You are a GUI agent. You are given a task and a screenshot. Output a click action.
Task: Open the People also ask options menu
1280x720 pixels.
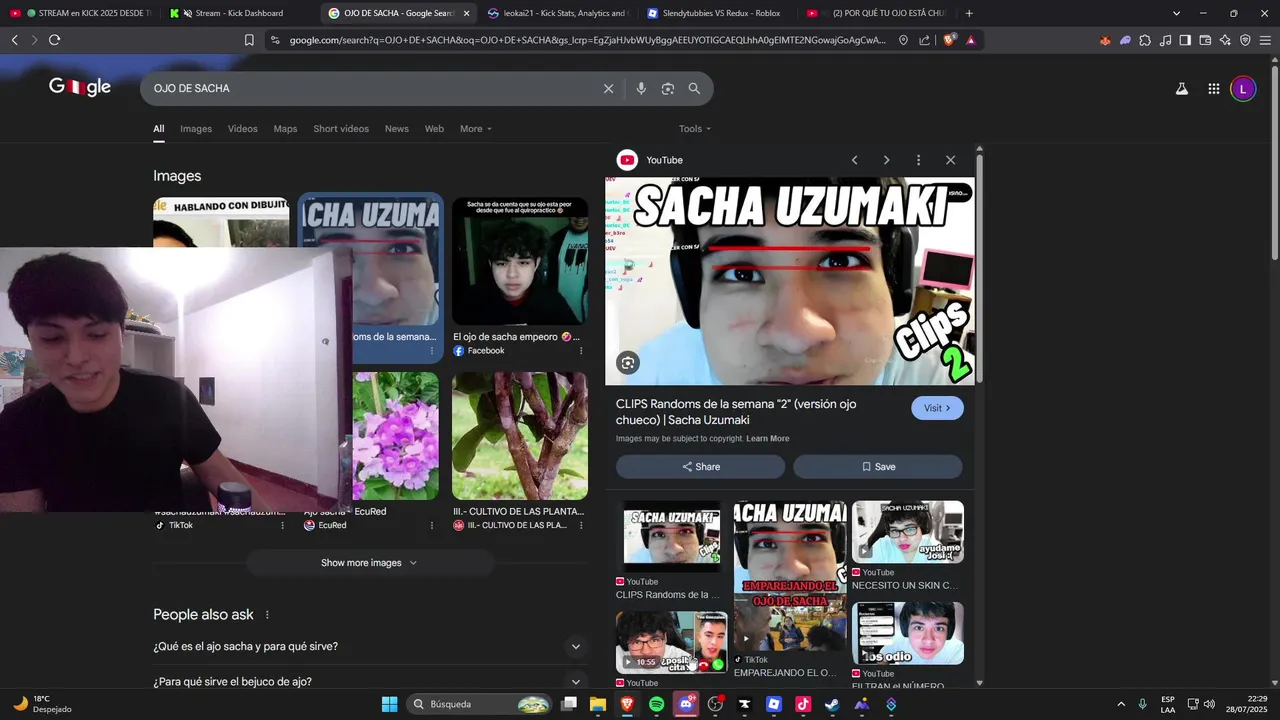(267, 615)
